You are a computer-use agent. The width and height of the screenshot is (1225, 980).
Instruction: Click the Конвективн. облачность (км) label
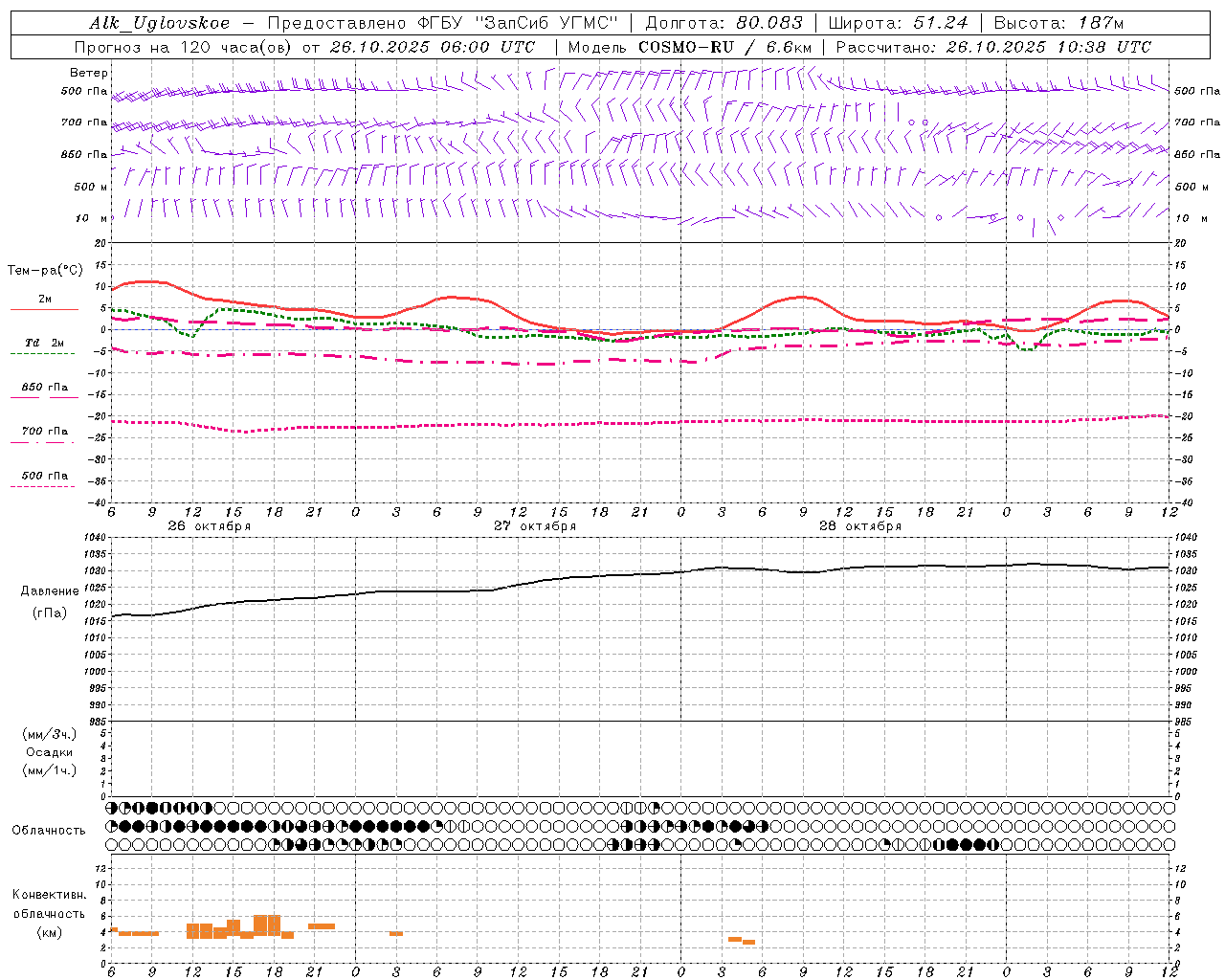(x=49, y=913)
